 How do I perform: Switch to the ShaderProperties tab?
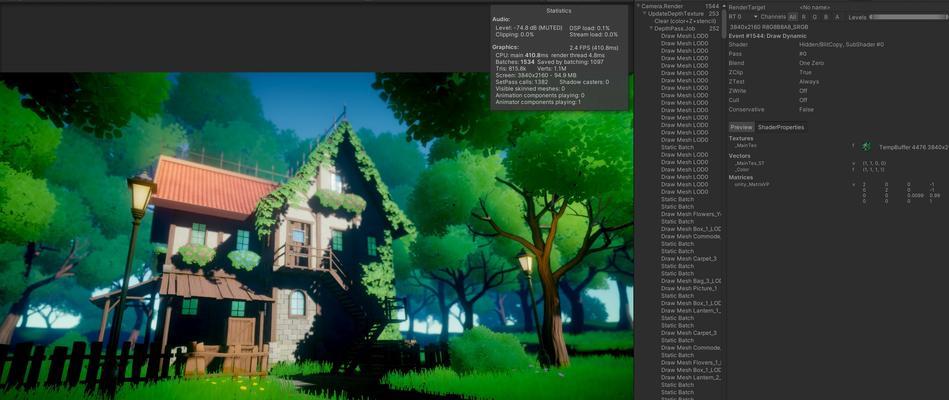pyautogui.click(x=781, y=128)
